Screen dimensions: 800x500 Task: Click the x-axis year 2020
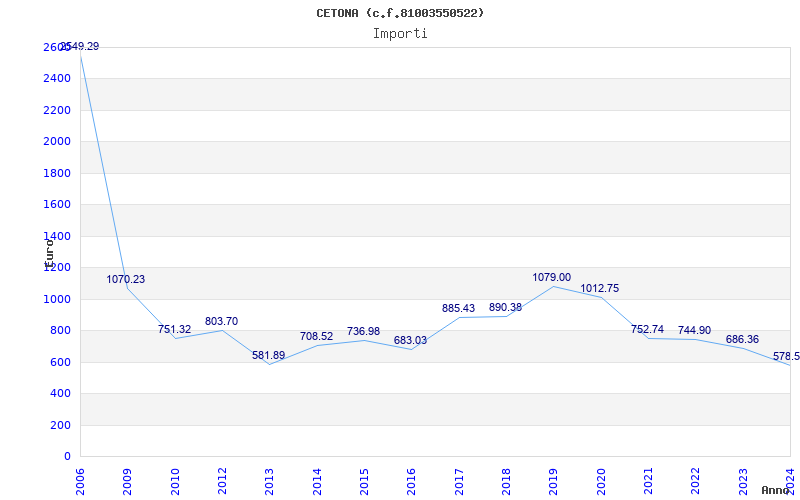(x=601, y=481)
